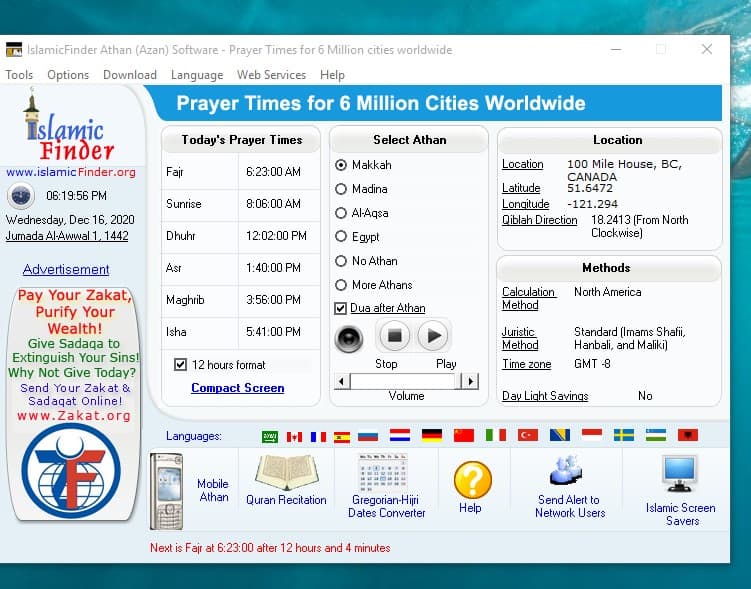751x589 pixels.
Task: Open the Quran Recitation book icon
Action: coord(286,472)
